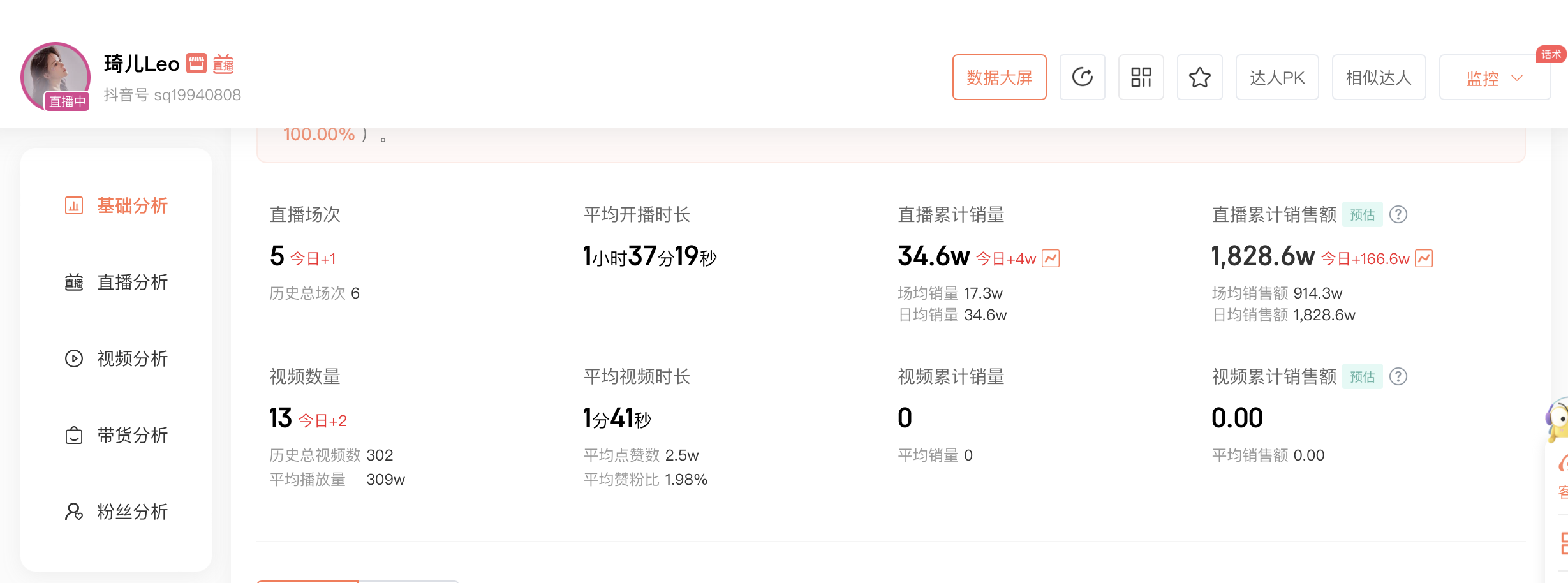
Task: Select 带货分析 in the sidebar
Action: (117, 435)
